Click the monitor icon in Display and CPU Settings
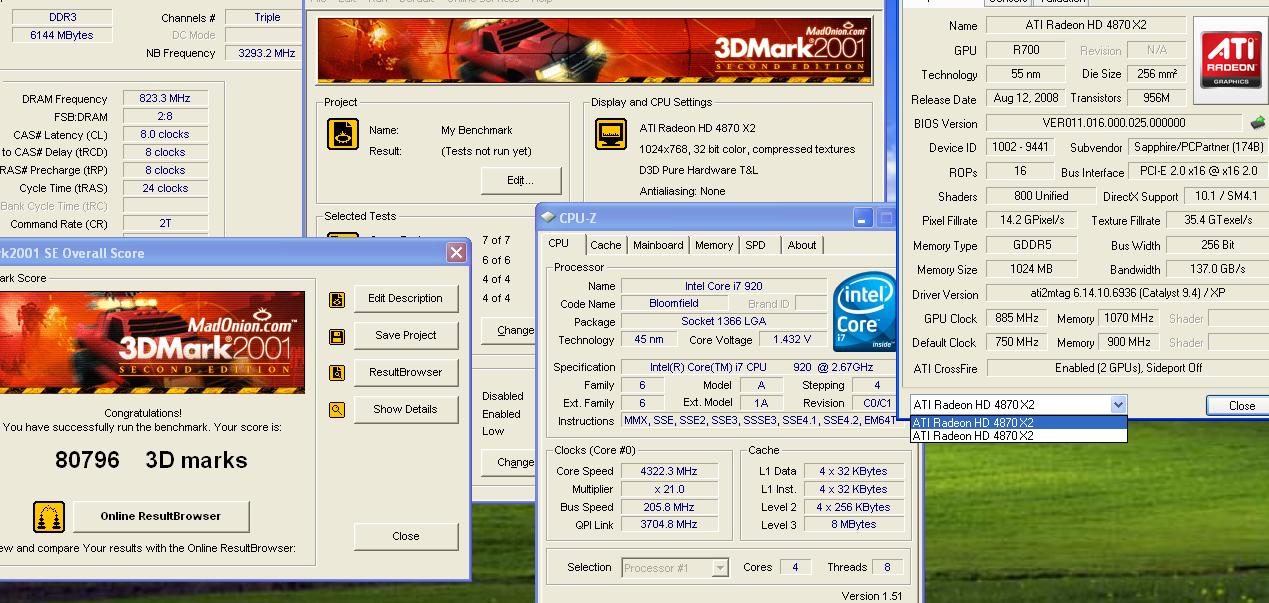Screen dimensions: 1269x603 tap(611, 134)
